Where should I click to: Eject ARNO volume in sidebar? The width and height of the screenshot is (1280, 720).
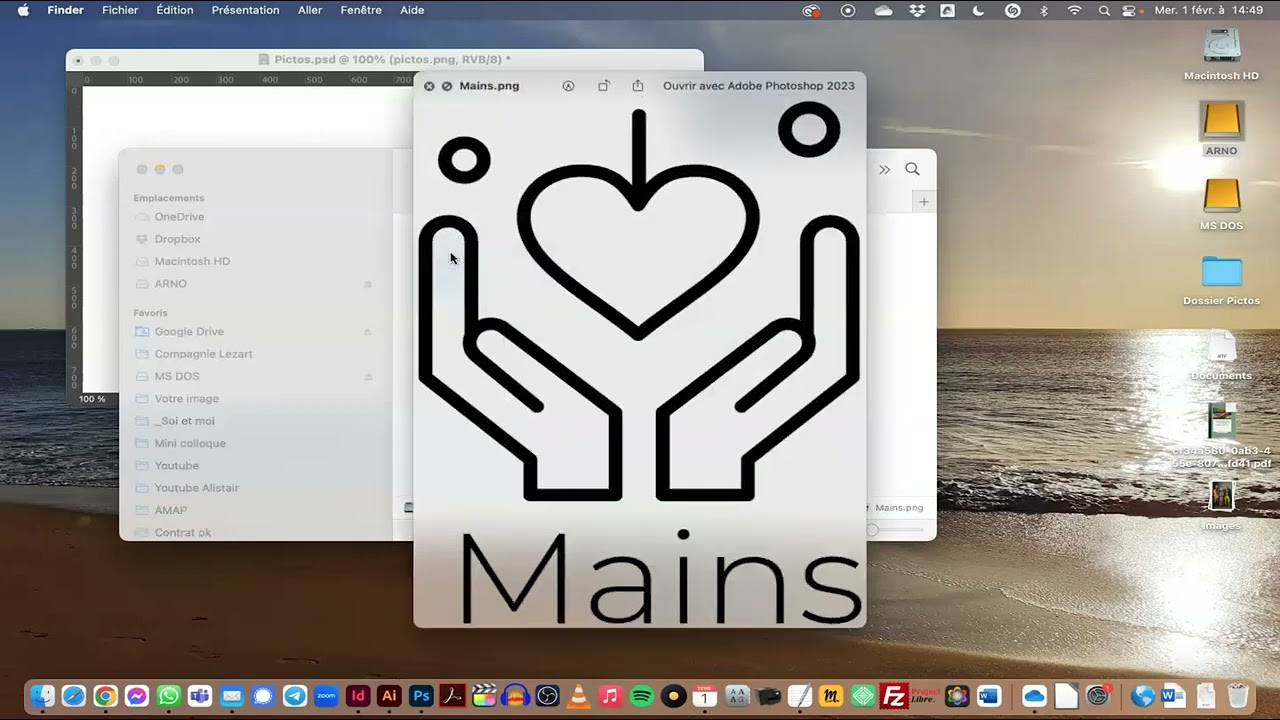368,285
